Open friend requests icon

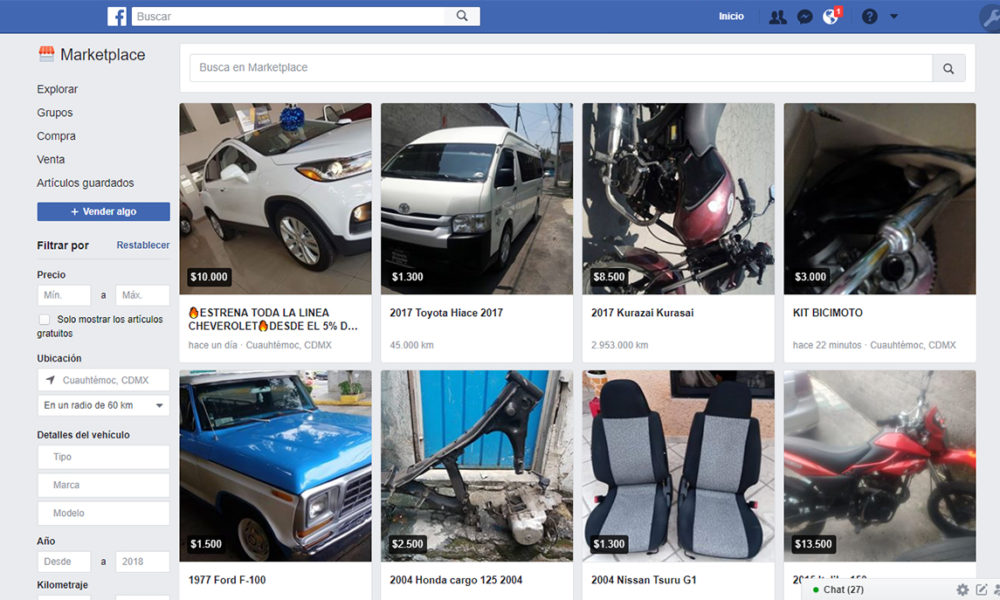tap(777, 17)
